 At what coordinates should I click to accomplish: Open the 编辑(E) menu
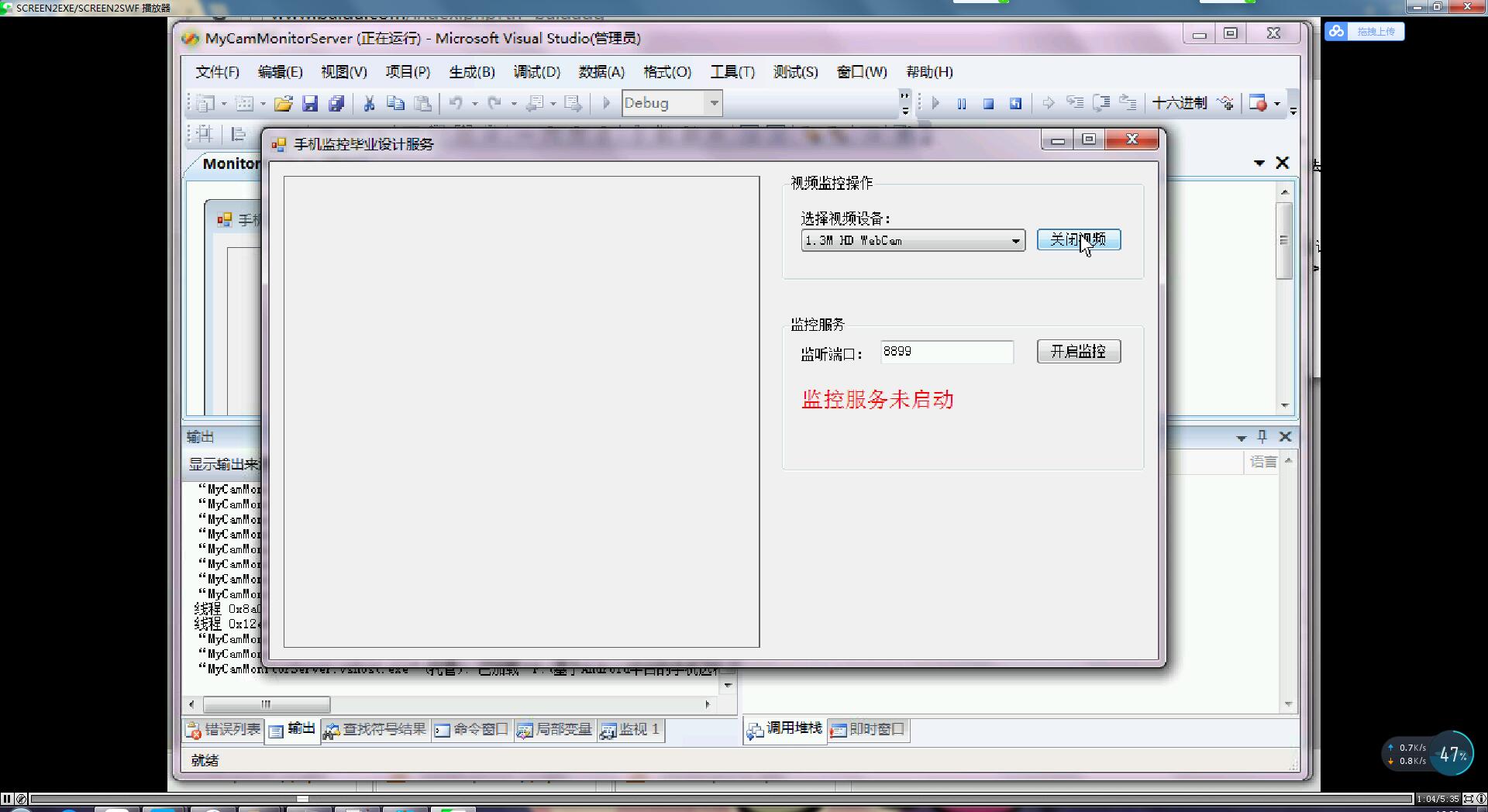(281, 72)
